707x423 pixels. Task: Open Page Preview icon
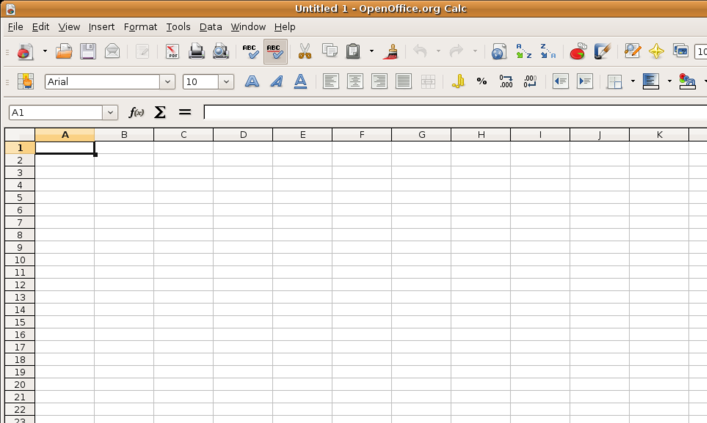coord(220,51)
